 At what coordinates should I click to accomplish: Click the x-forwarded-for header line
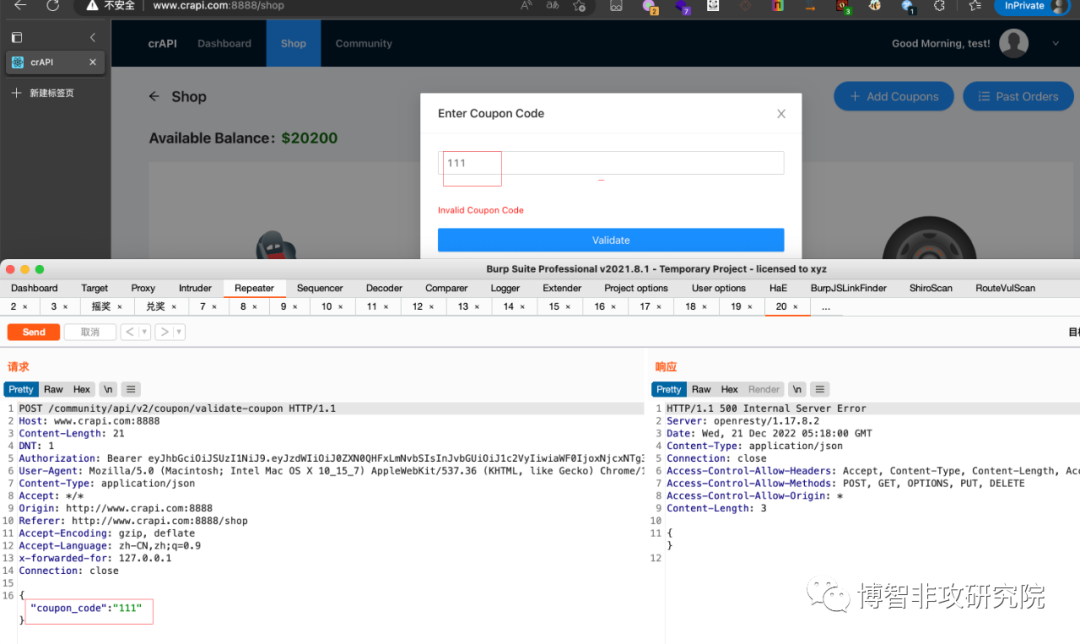coord(95,558)
